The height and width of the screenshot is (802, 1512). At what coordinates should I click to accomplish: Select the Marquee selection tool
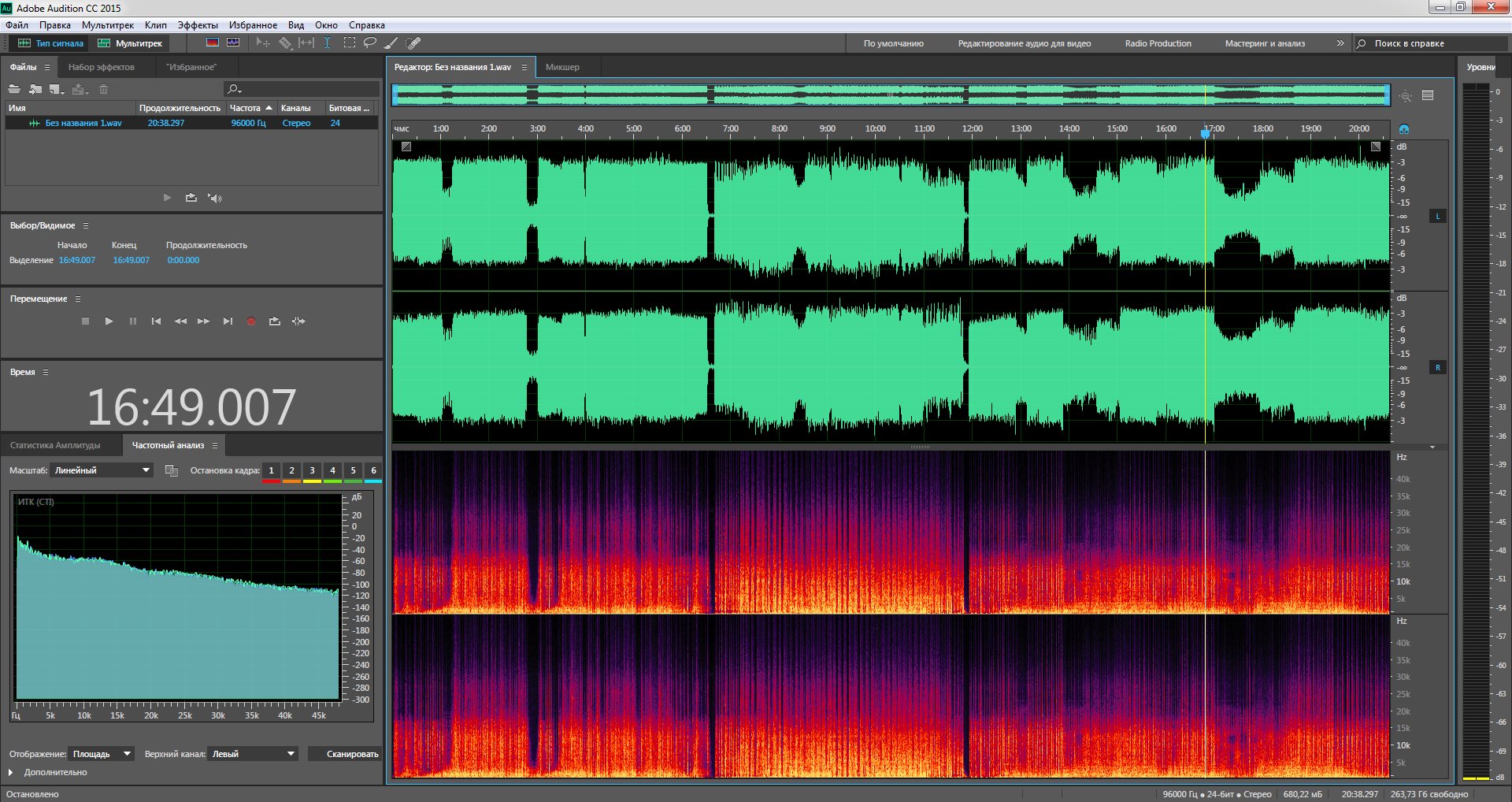point(349,43)
